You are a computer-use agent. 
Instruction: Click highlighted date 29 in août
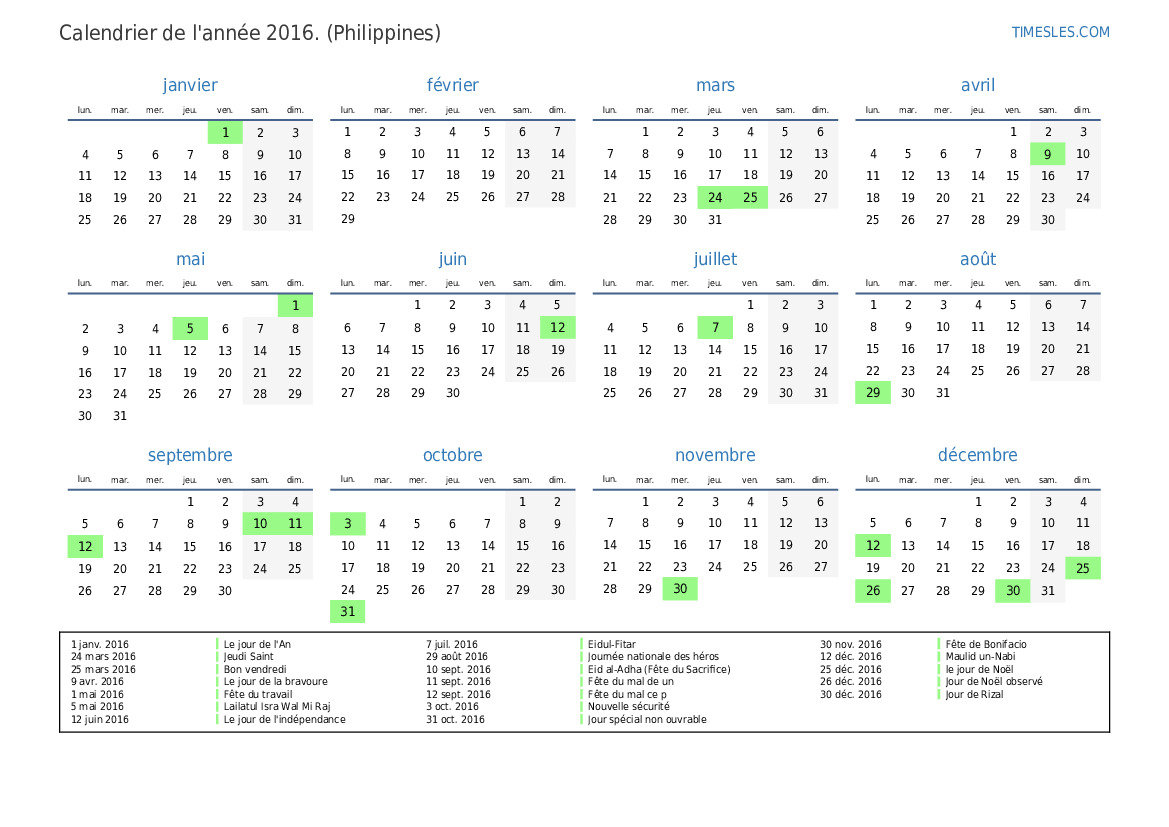click(x=873, y=393)
